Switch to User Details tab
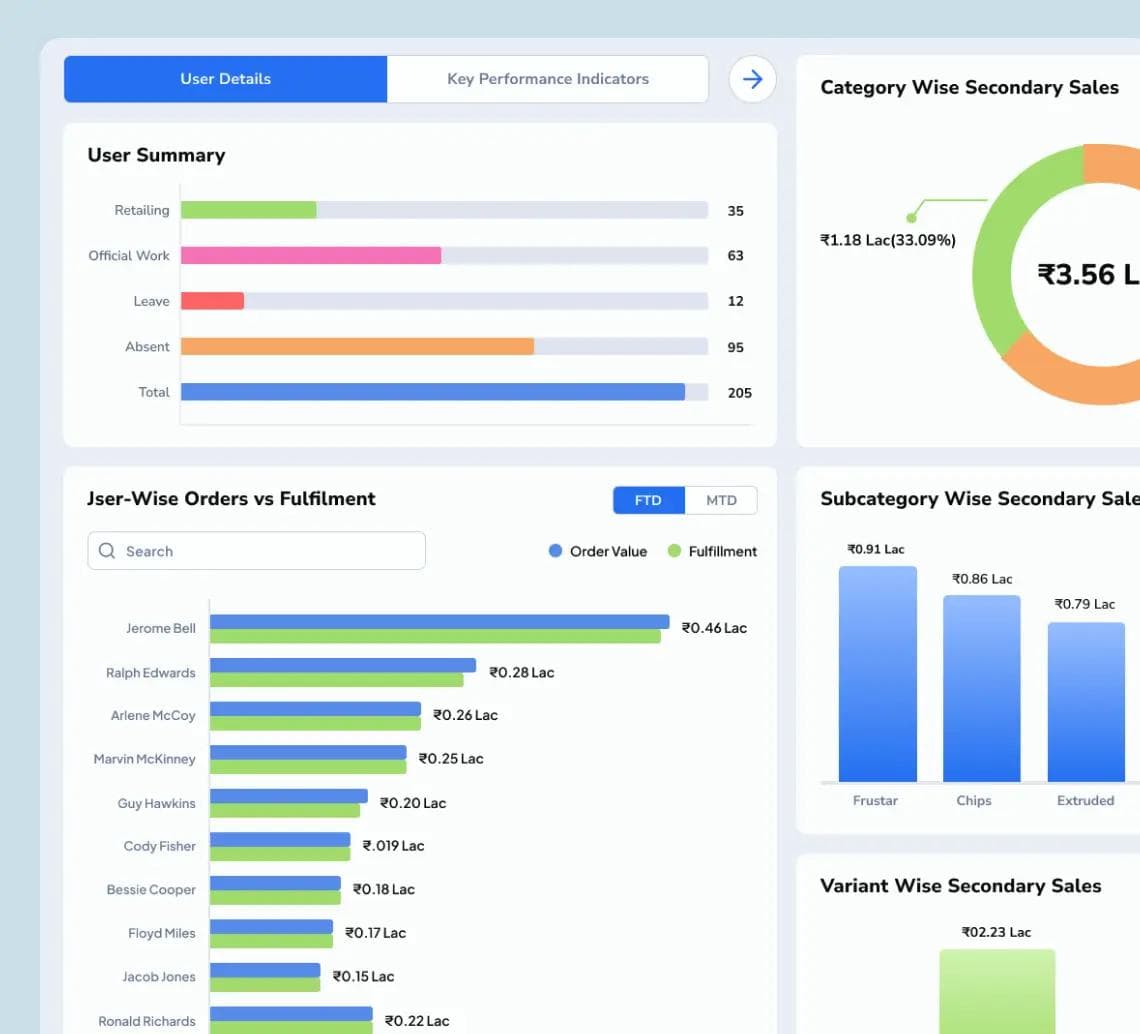Viewport: 1140px width, 1034px height. [225, 79]
